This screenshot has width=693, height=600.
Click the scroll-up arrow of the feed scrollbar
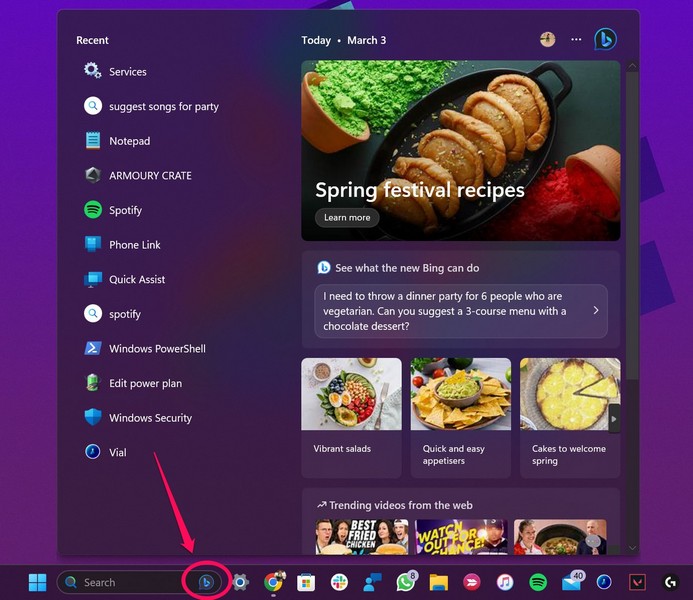(632, 66)
